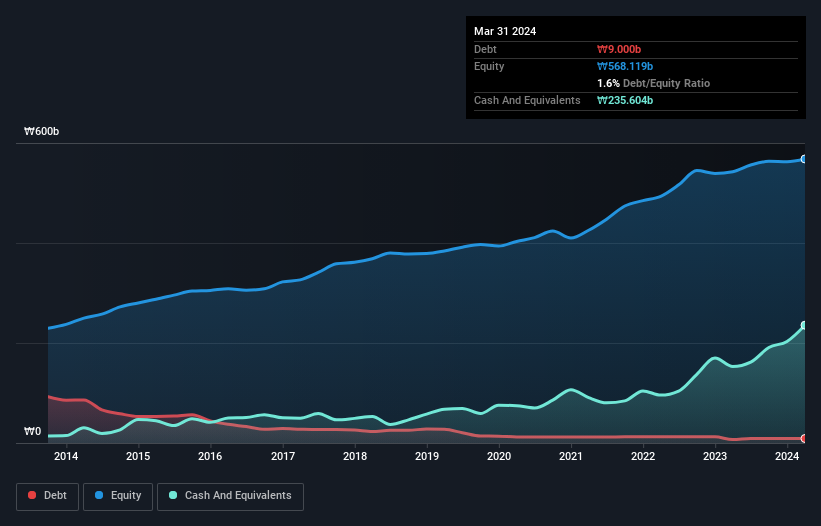Viewport: 821px width, 526px height.
Task: Select the 2014 x-axis label
Action: (x=66, y=457)
